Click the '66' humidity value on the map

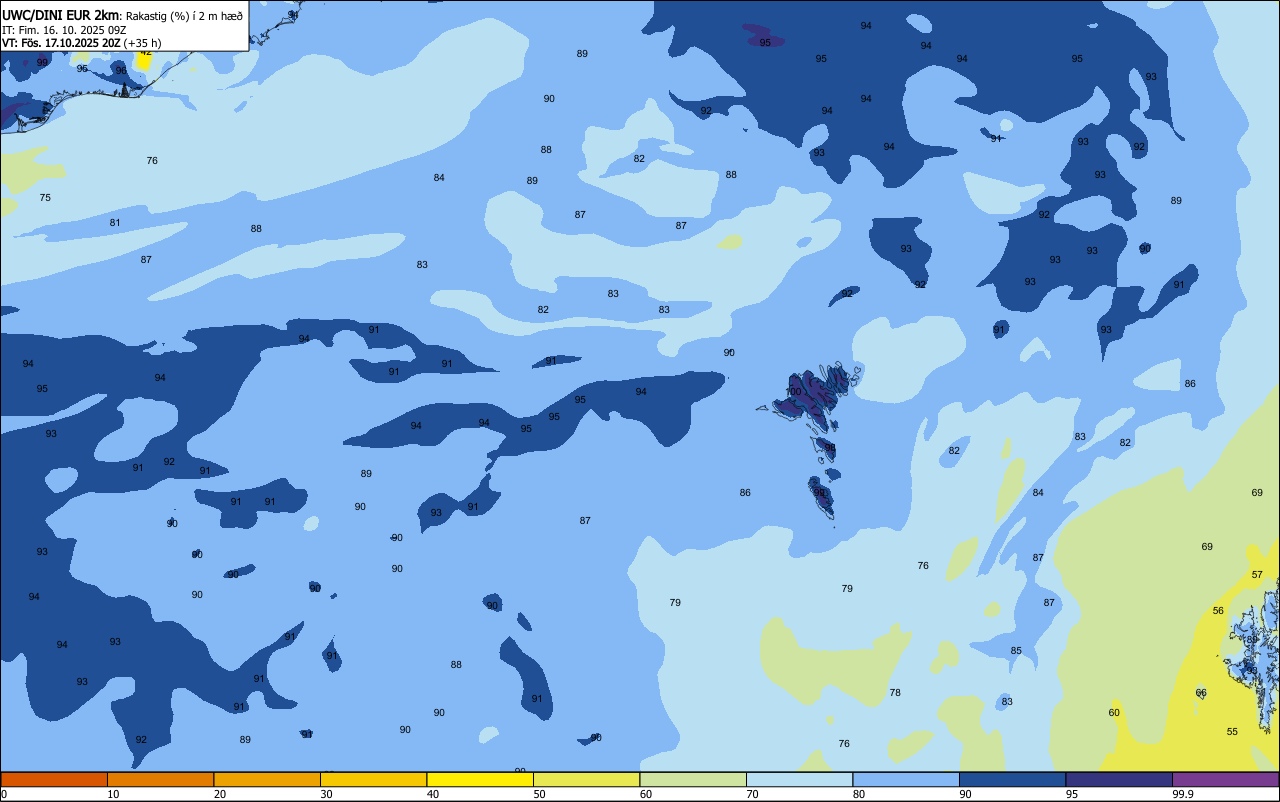[1201, 693]
